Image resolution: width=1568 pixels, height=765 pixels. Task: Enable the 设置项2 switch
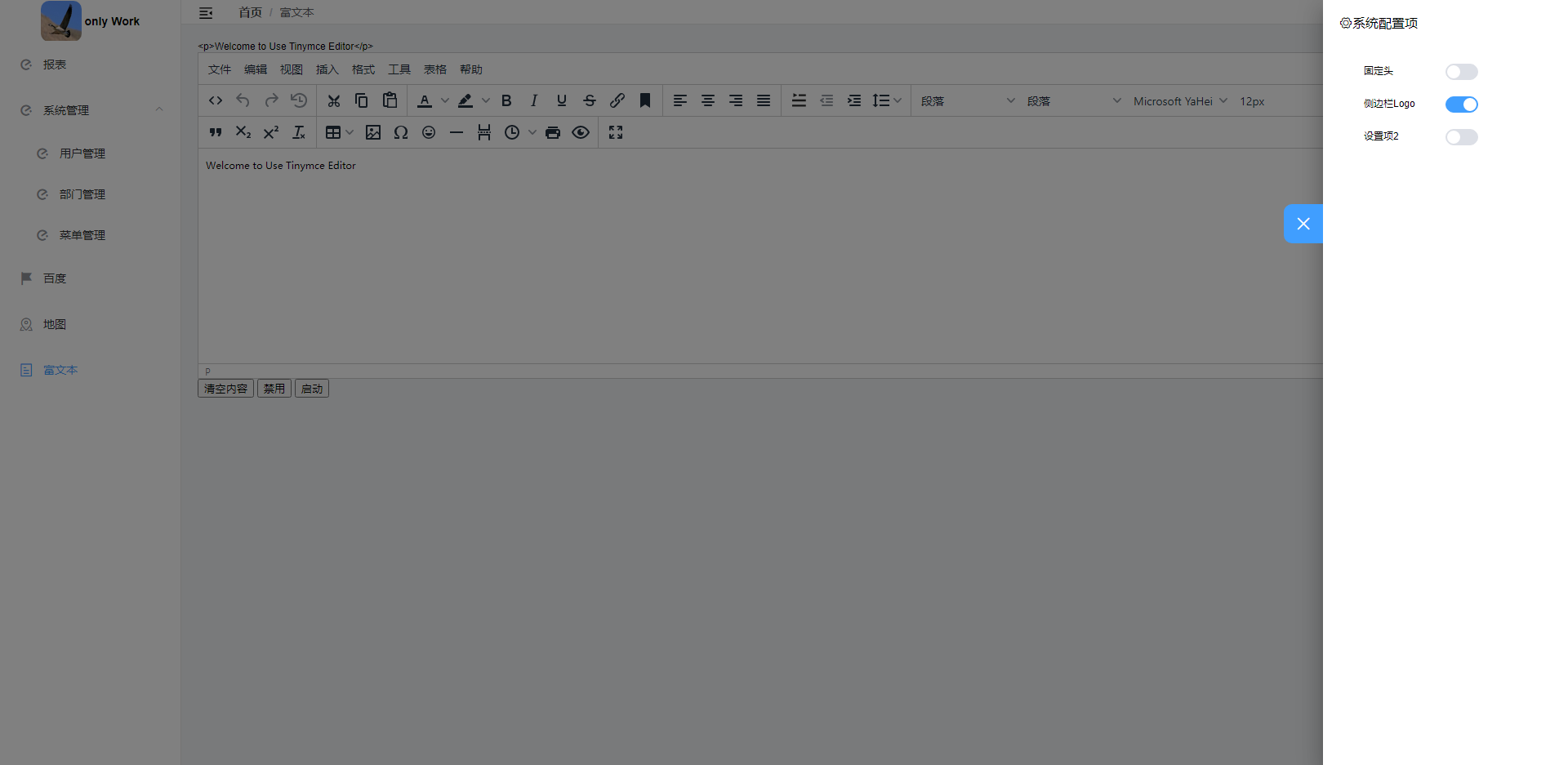pos(1461,137)
